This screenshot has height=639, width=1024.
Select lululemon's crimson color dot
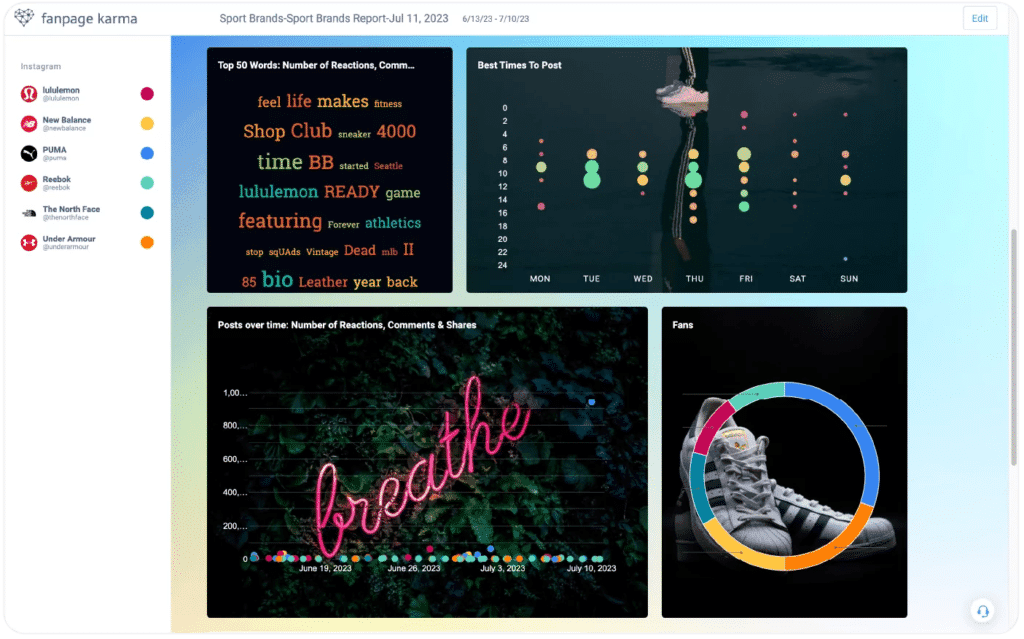pos(147,94)
